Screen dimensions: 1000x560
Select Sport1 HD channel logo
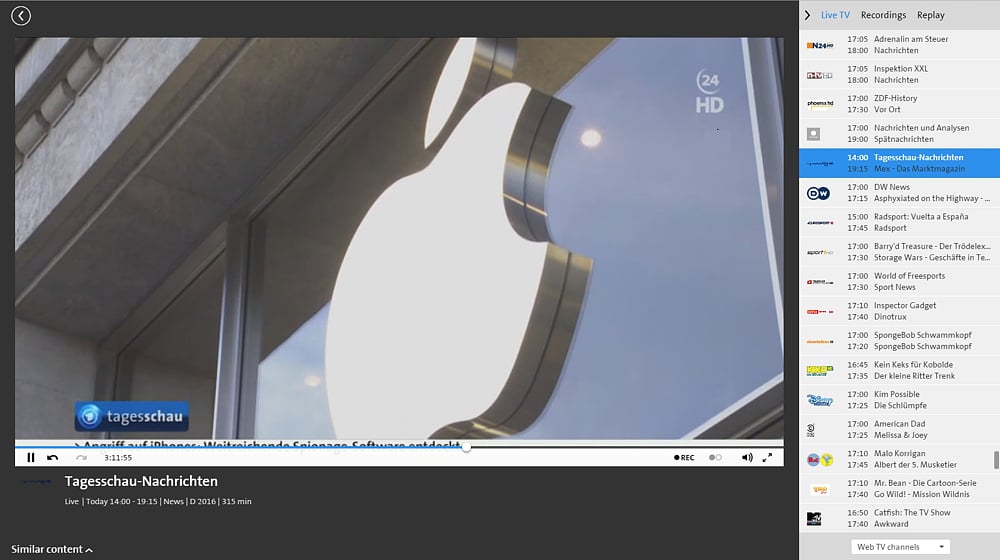click(820, 253)
